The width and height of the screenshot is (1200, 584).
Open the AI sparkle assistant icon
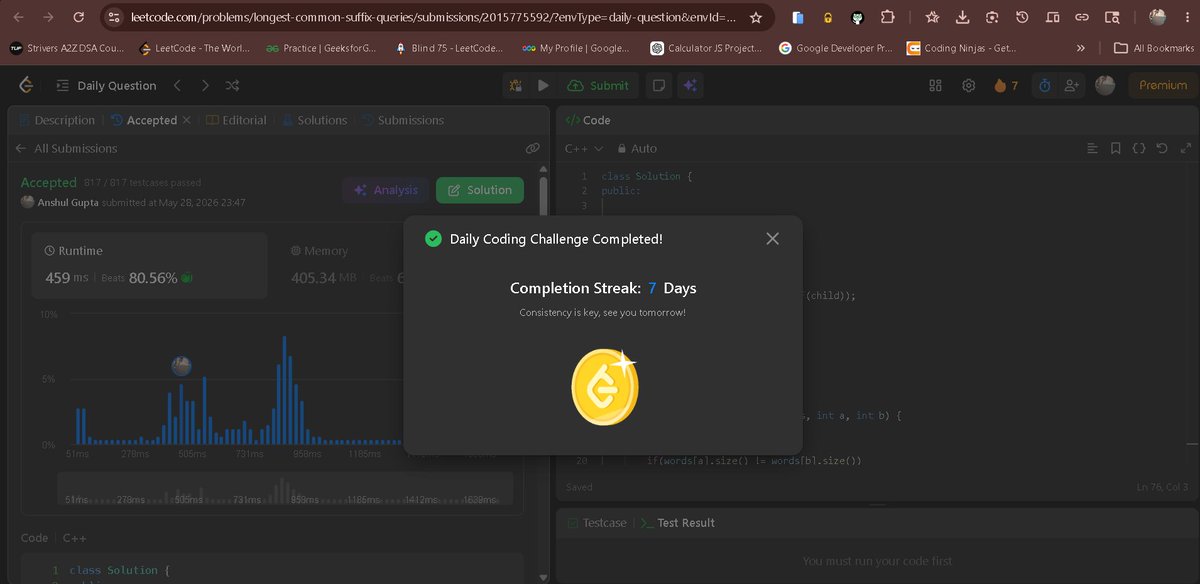coord(689,85)
